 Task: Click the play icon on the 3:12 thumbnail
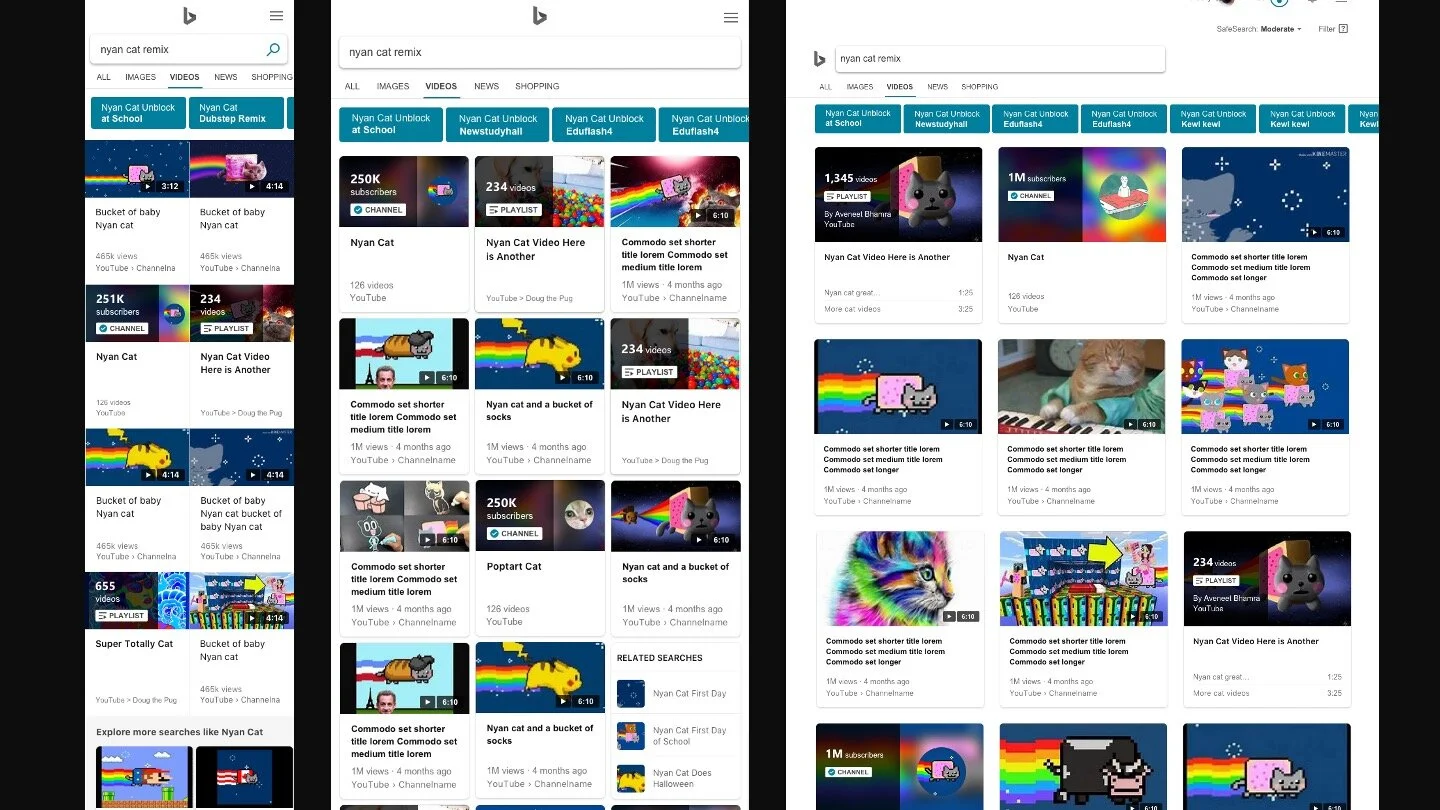[148, 186]
